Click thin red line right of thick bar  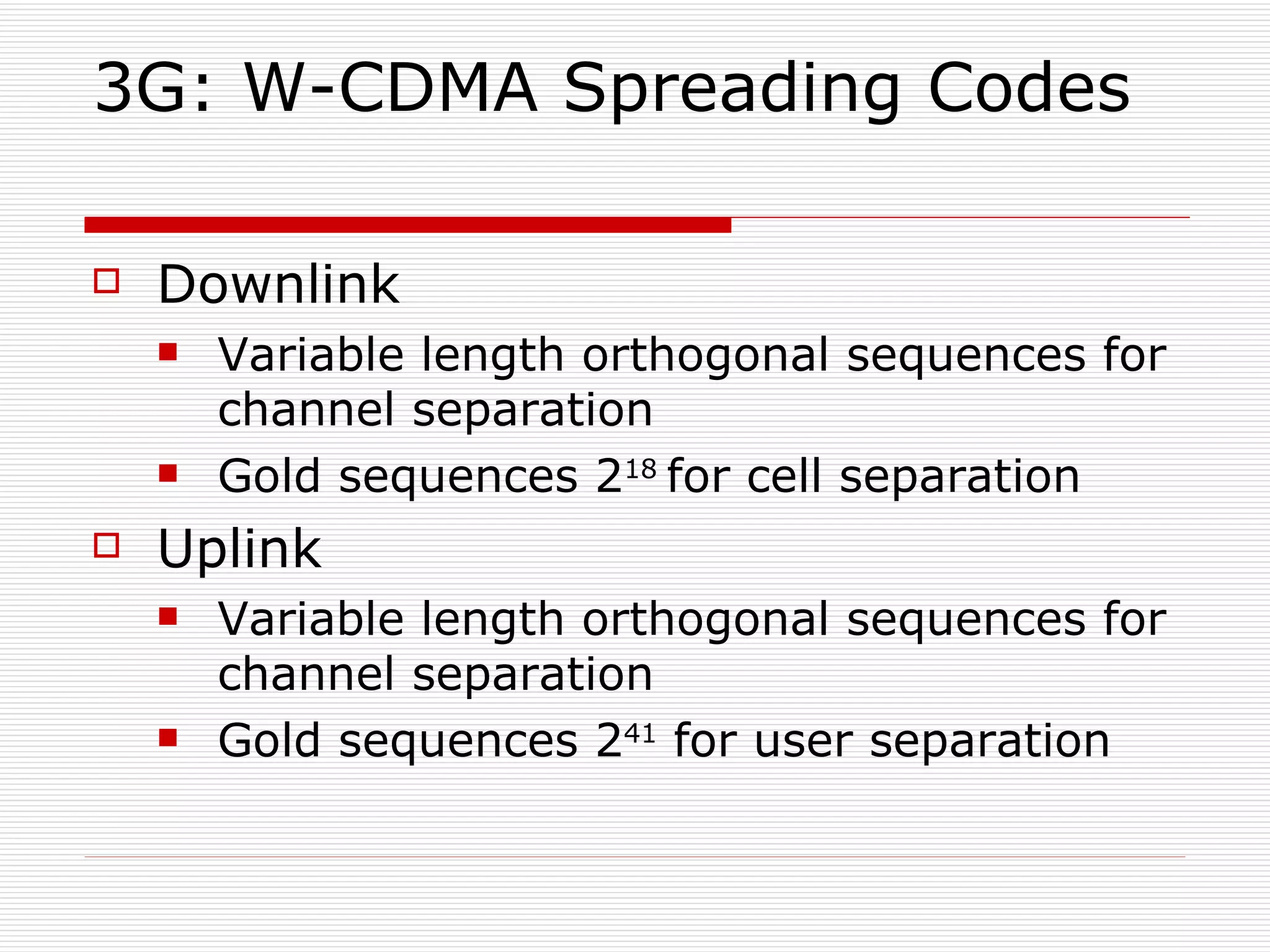960,218
